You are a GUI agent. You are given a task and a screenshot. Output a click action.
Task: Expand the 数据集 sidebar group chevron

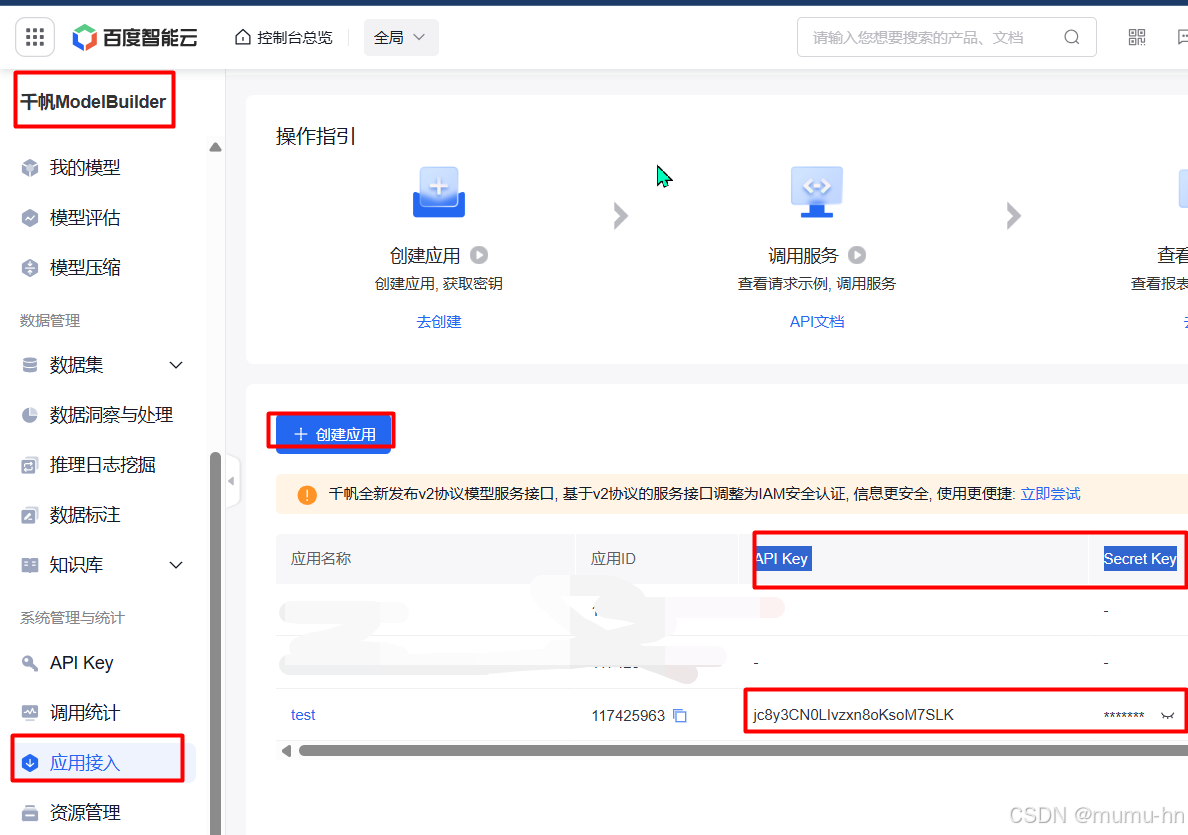point(176,365)
